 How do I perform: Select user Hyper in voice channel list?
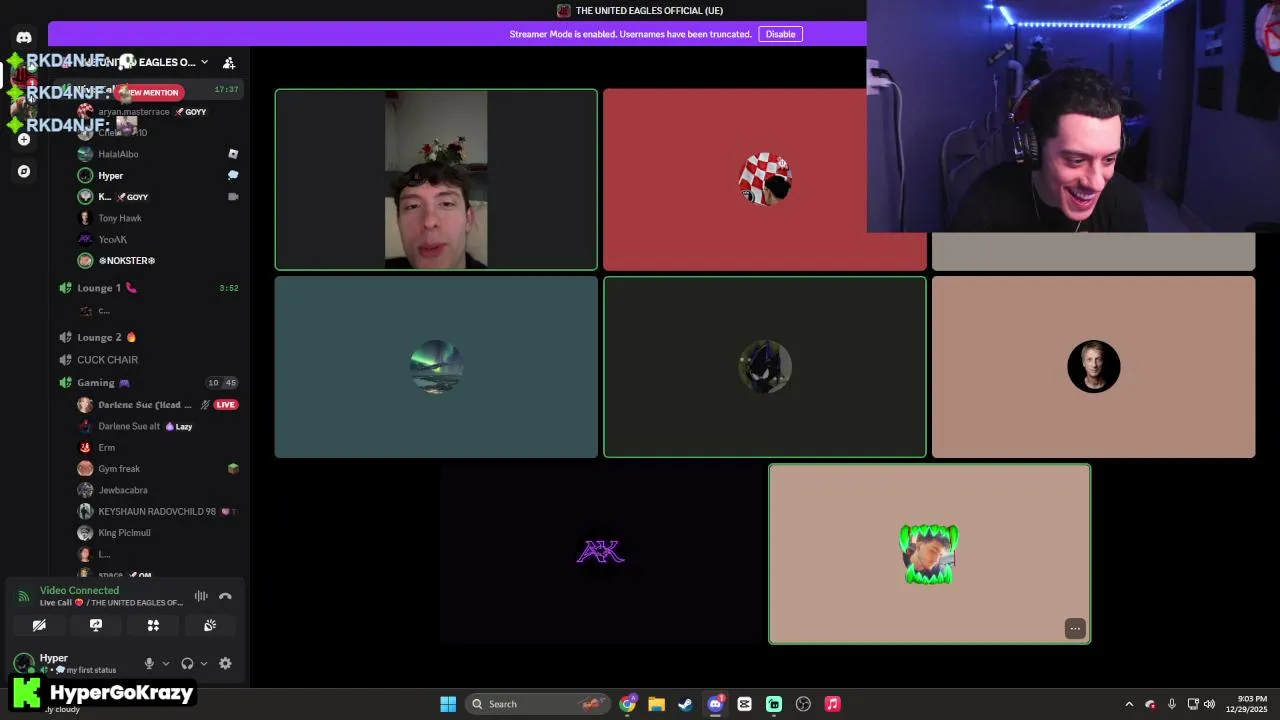tap(110, 175)
